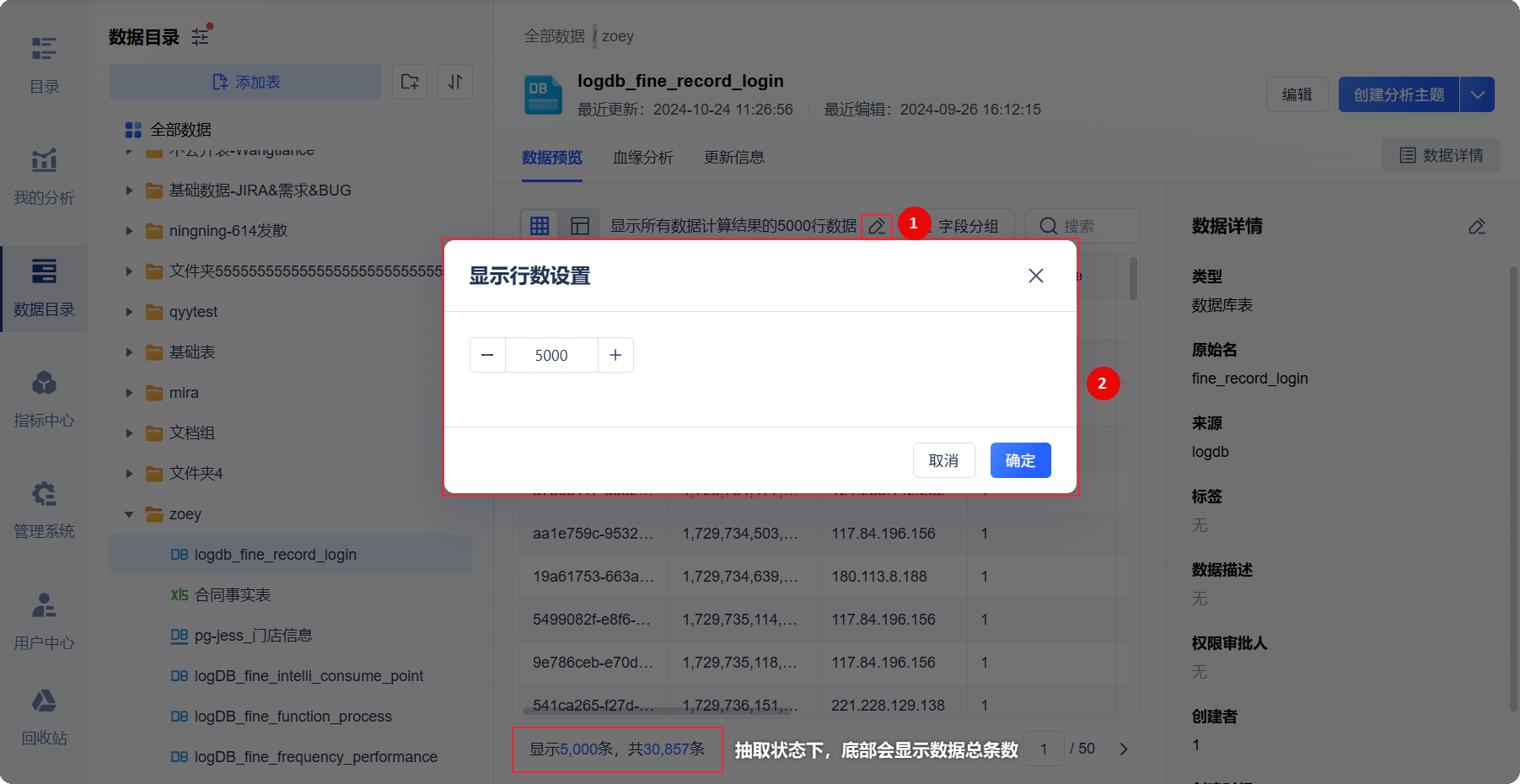Edit displayed row count pencil icon

tap(877, 226)
